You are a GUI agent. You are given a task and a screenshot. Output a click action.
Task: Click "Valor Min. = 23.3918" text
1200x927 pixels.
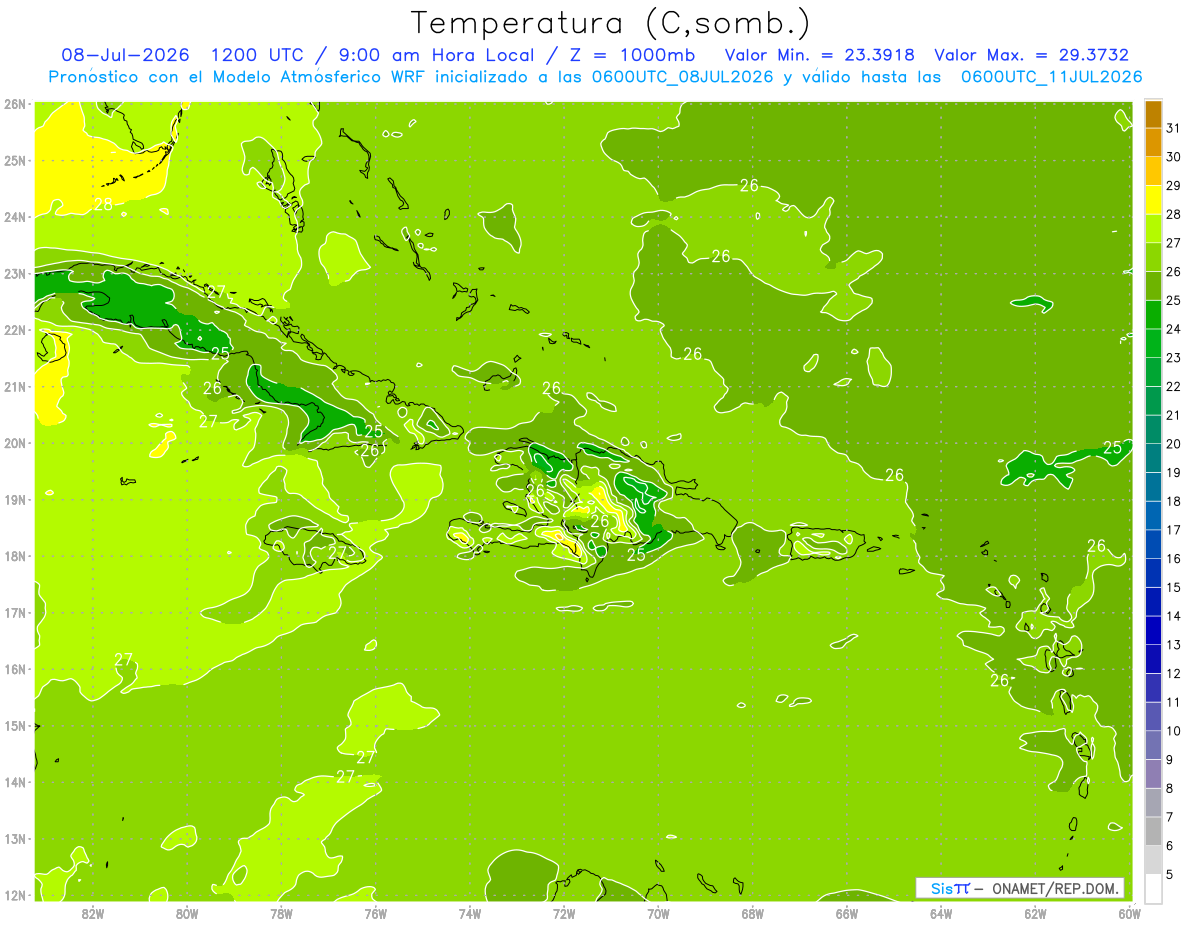tap(820, 55)
